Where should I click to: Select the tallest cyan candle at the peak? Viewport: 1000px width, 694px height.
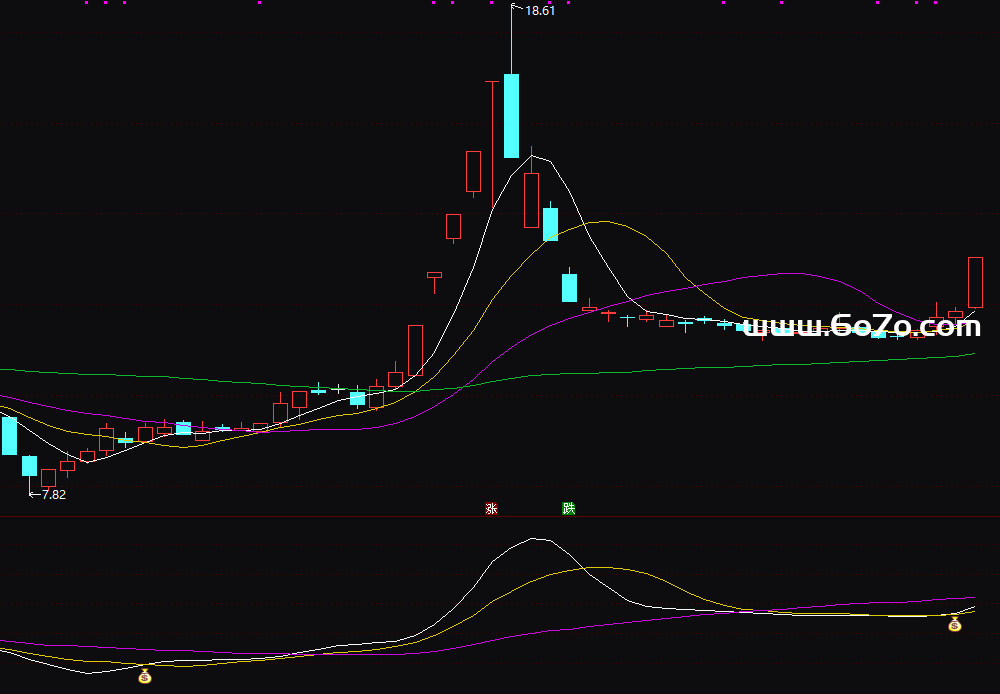[511, 115]
